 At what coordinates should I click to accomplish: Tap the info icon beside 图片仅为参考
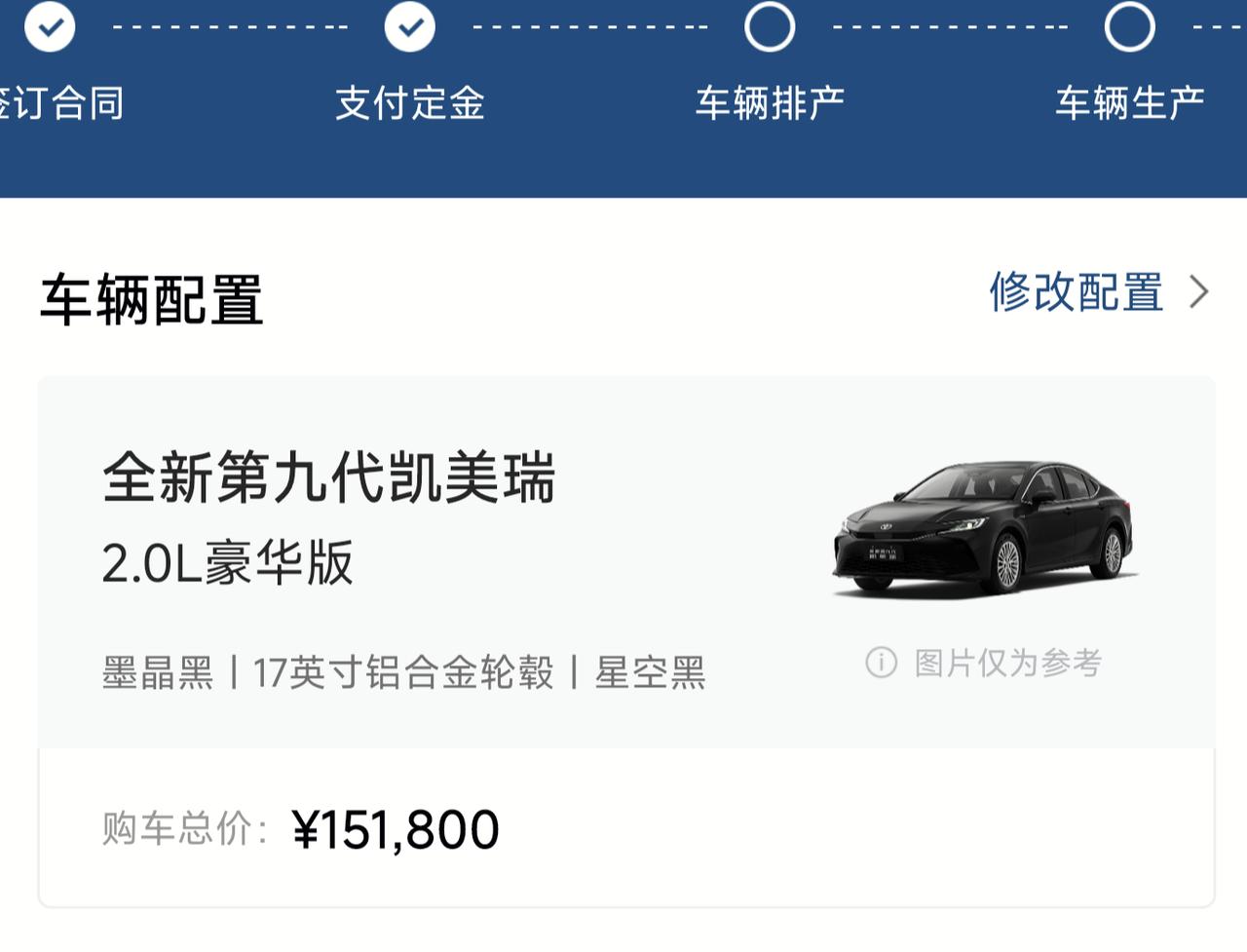tap(881, 663)
